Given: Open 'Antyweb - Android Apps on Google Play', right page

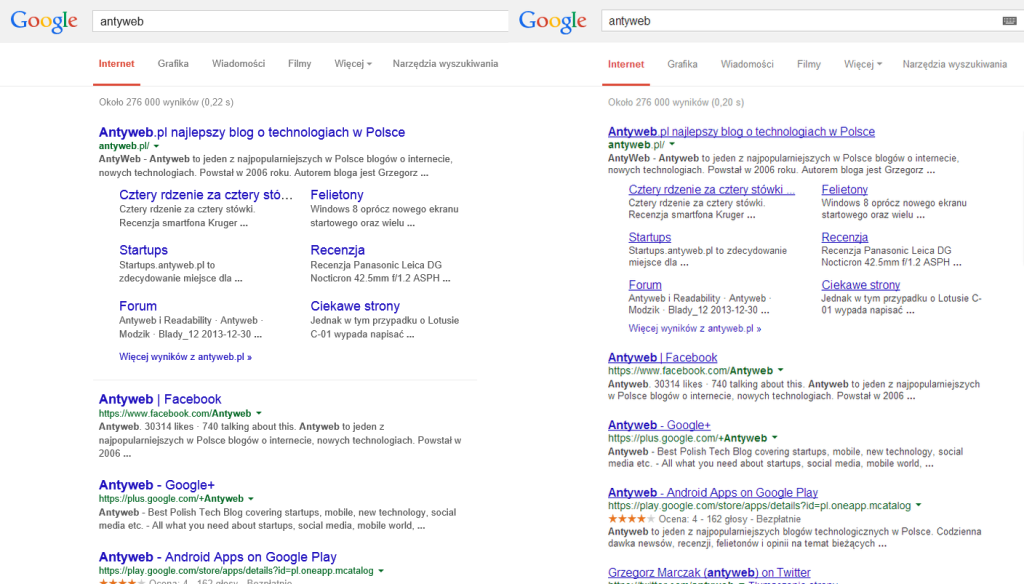Looking at the screenshot, I should point(713,493).
